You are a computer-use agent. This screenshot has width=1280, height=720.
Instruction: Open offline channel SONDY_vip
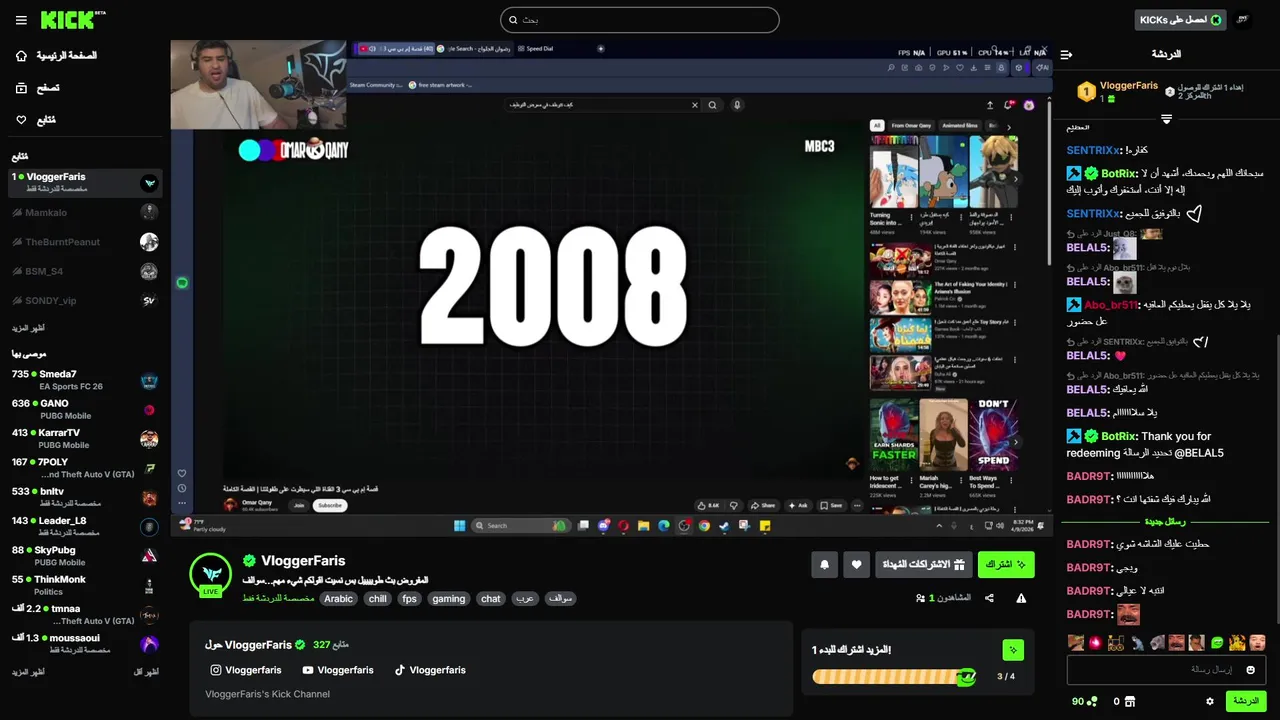[84, 300]
